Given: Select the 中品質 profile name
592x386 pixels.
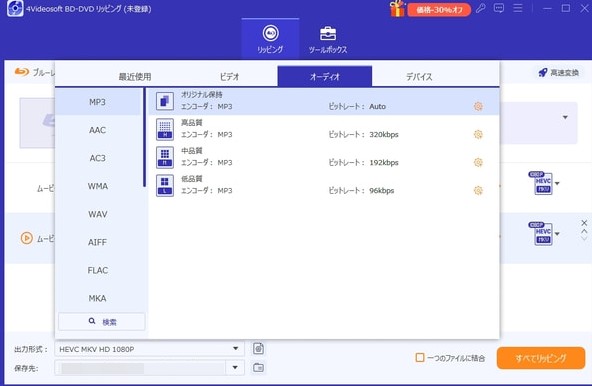Looking at the screenshot, I should pyautogui.click(x=192, y=151).
